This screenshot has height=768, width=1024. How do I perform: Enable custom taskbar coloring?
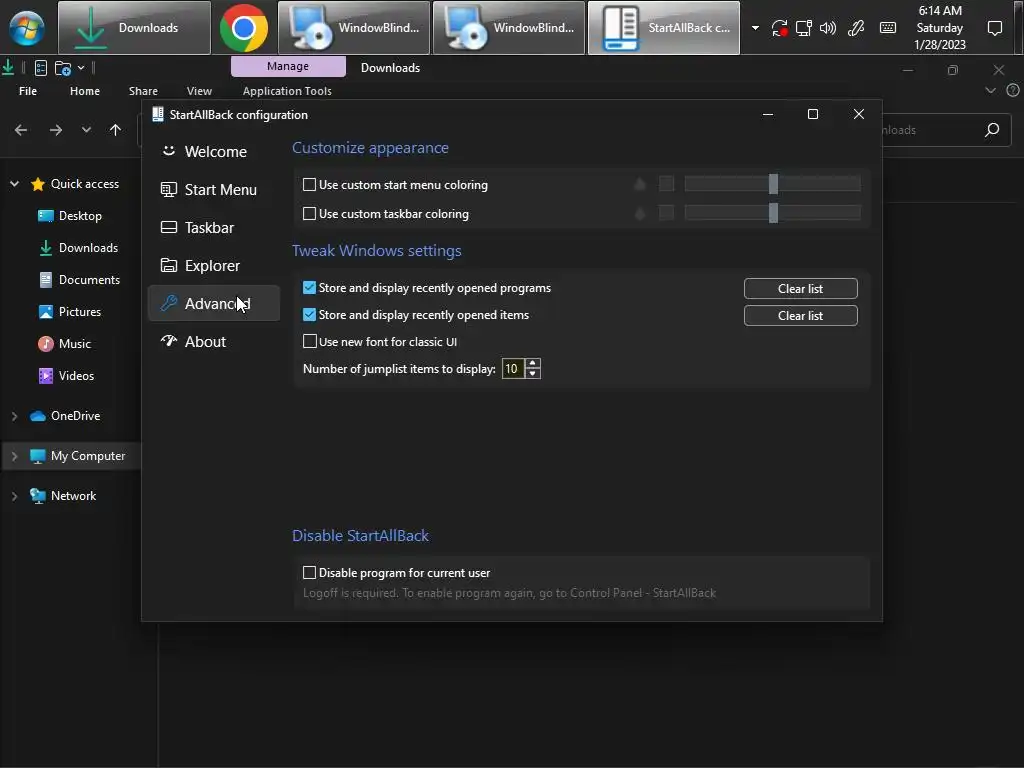coord(310,214)
